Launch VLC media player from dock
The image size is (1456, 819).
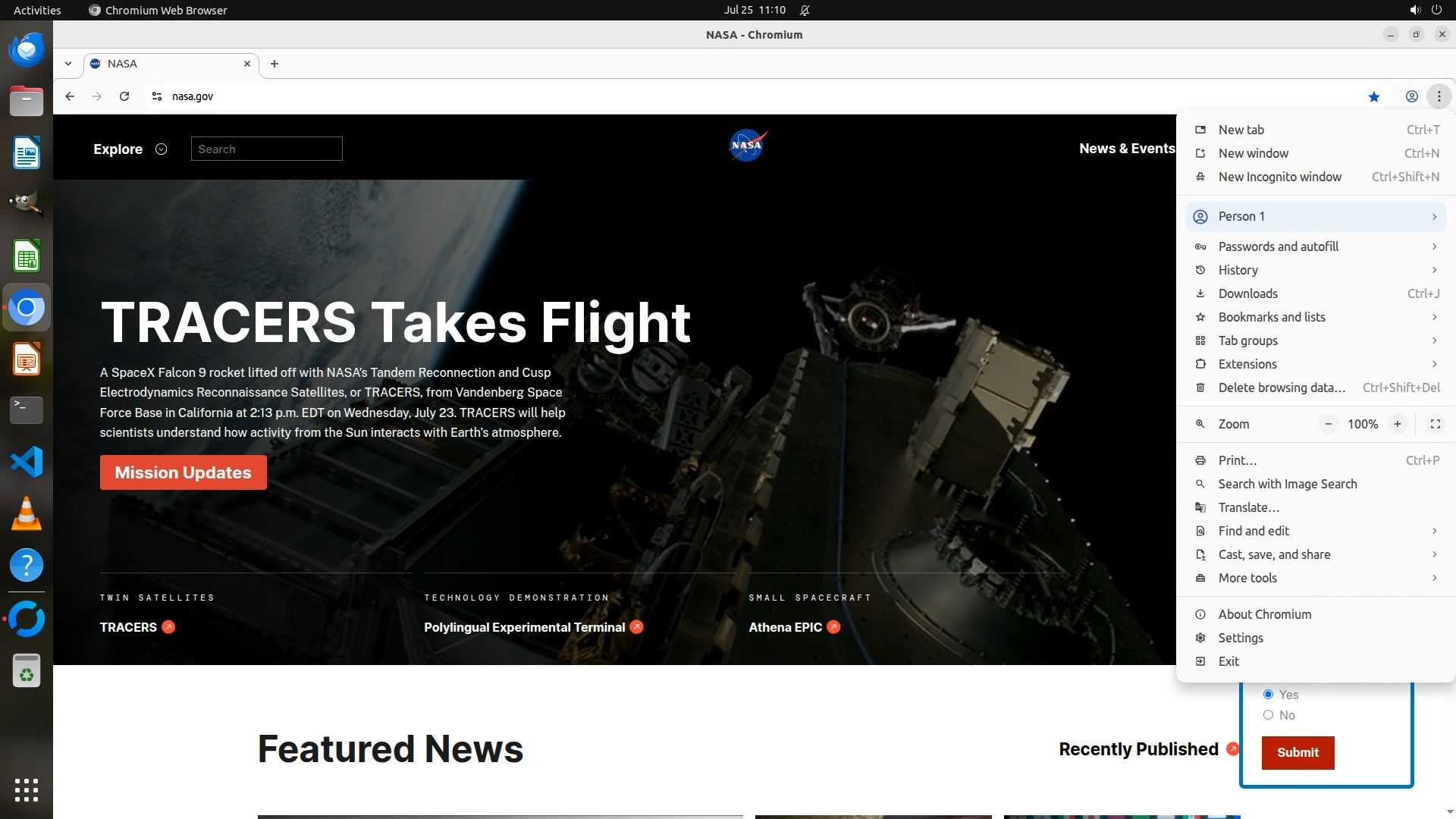point(27,513)
